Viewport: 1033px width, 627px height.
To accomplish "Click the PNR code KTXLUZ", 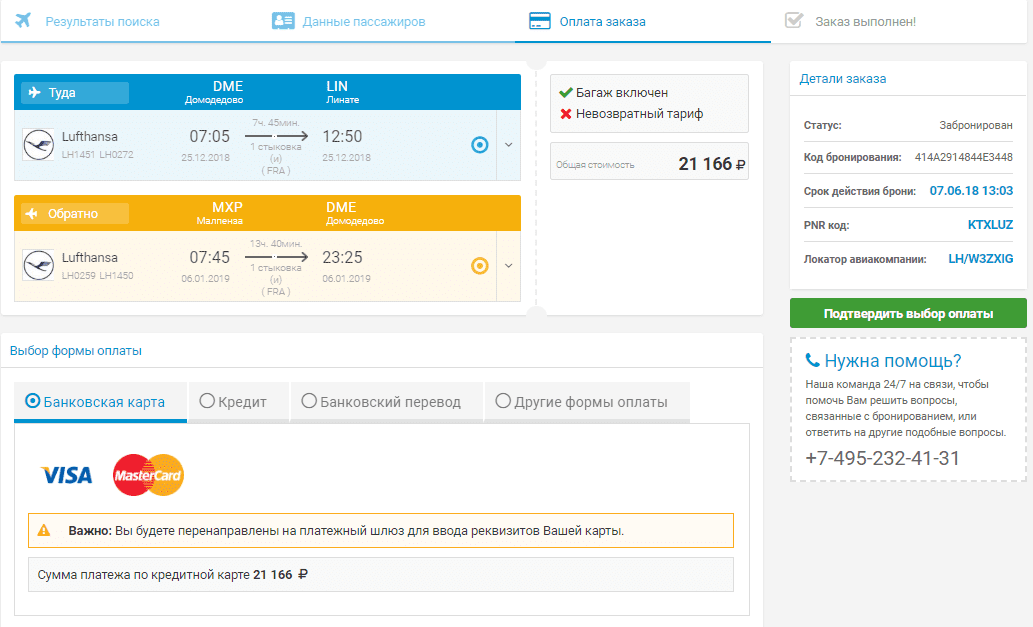I will pos(990,225).
